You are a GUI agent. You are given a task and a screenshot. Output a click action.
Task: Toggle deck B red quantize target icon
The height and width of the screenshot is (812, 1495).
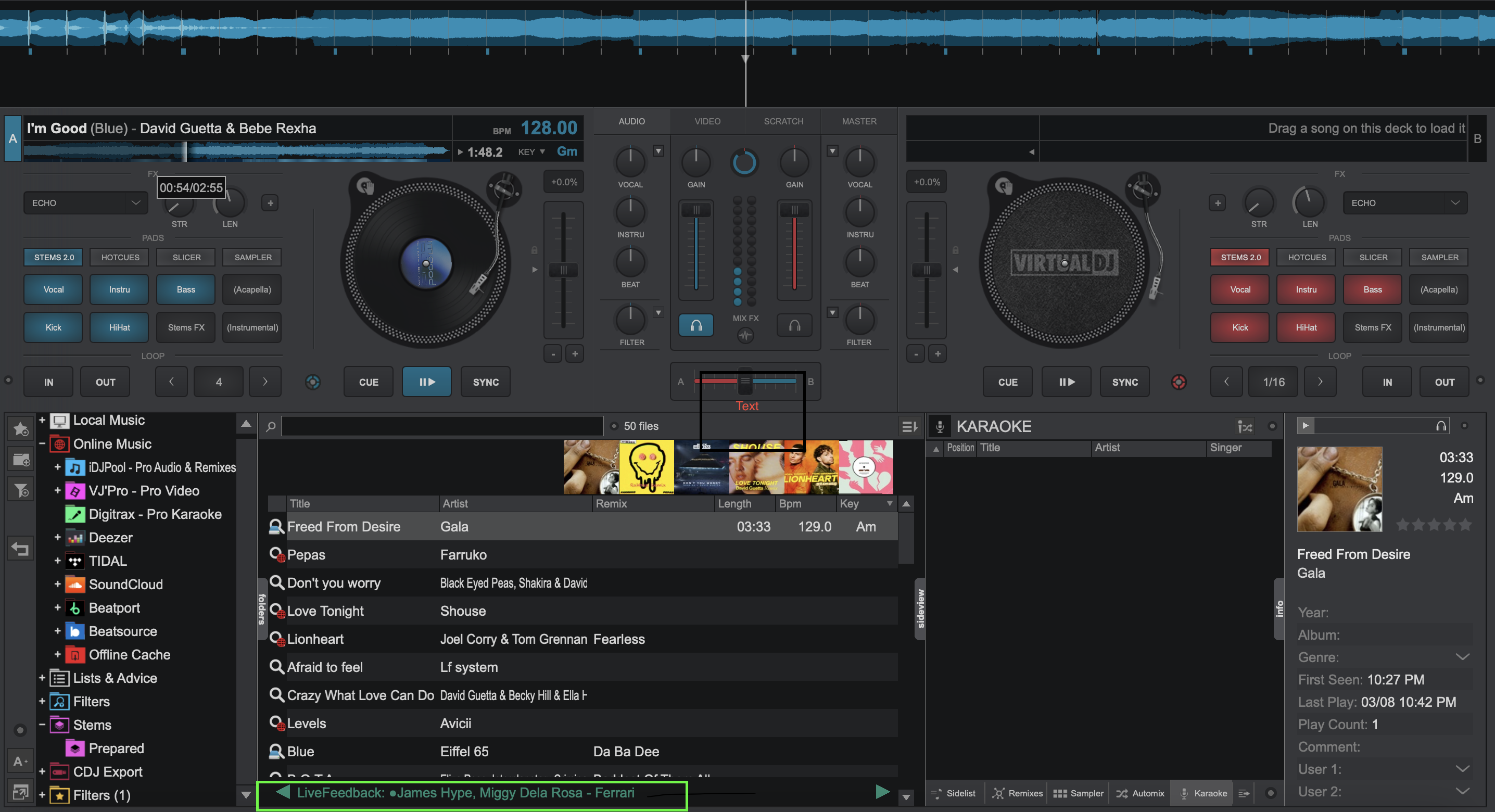tap(1179, 382)
